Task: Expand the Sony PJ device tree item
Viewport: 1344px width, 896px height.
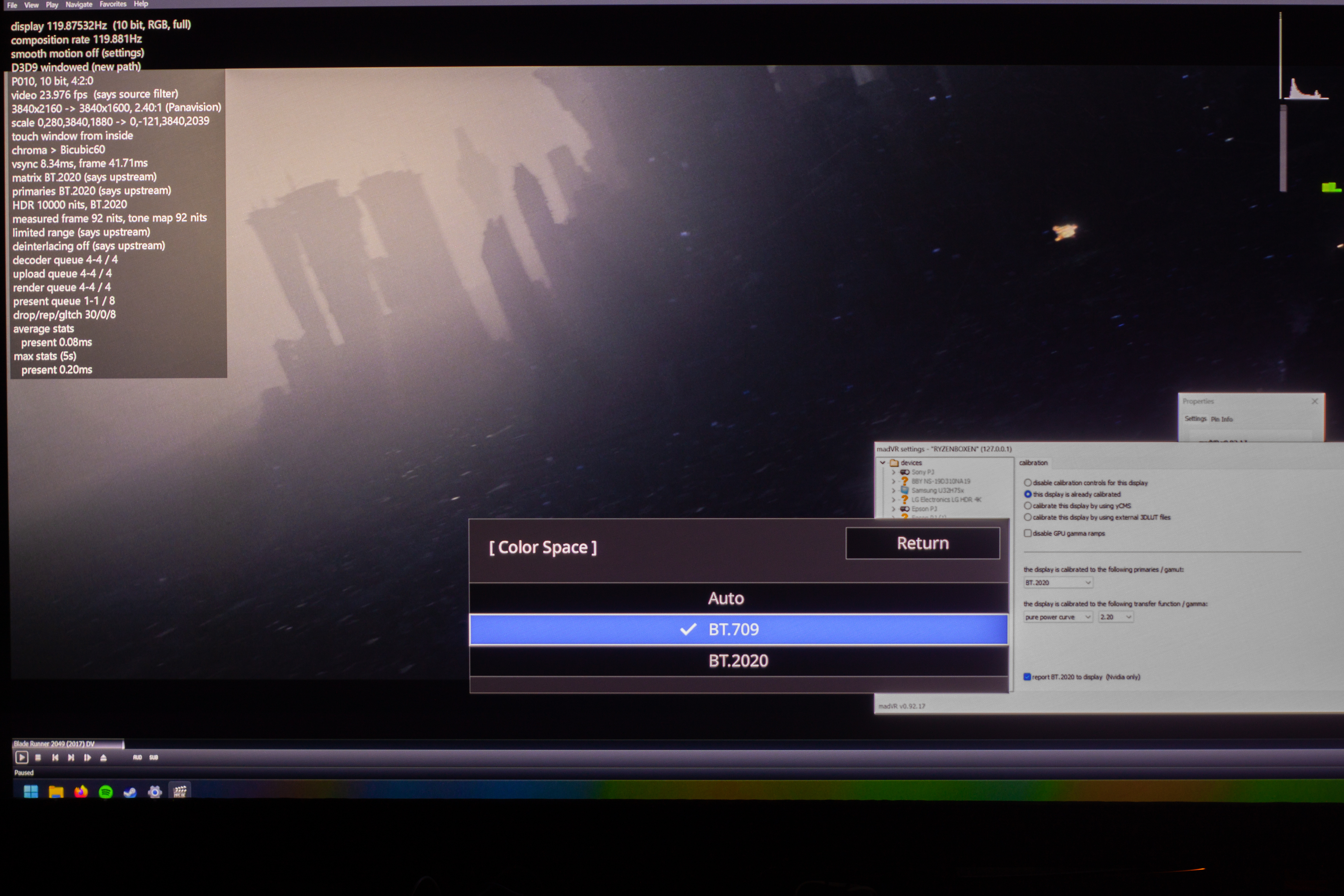Action: pyautogui.click(x=894, y=473)
